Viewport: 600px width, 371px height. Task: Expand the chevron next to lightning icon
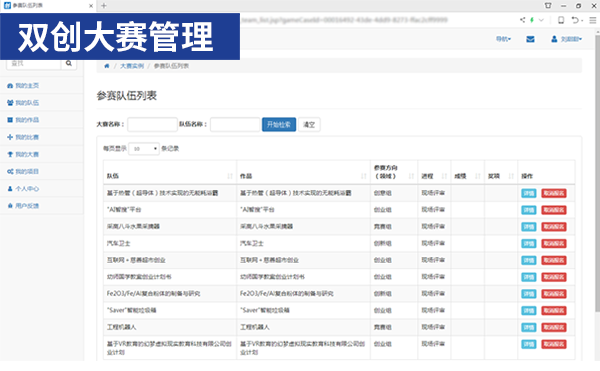click(541, 20)
